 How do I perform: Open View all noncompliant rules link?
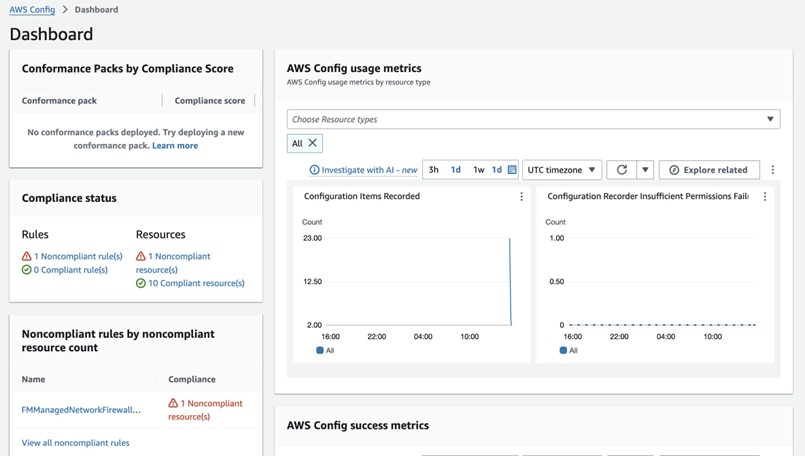click(75, 443)
